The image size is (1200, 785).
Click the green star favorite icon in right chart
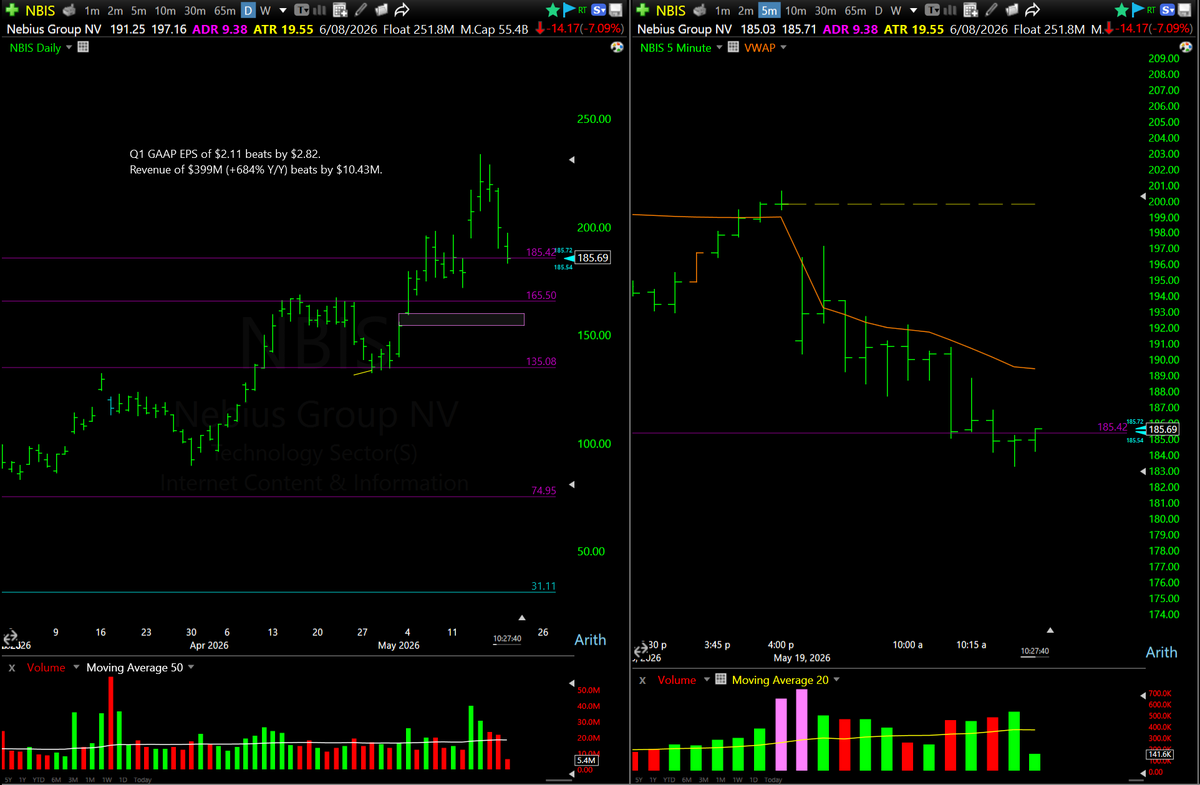(1122, 9)
